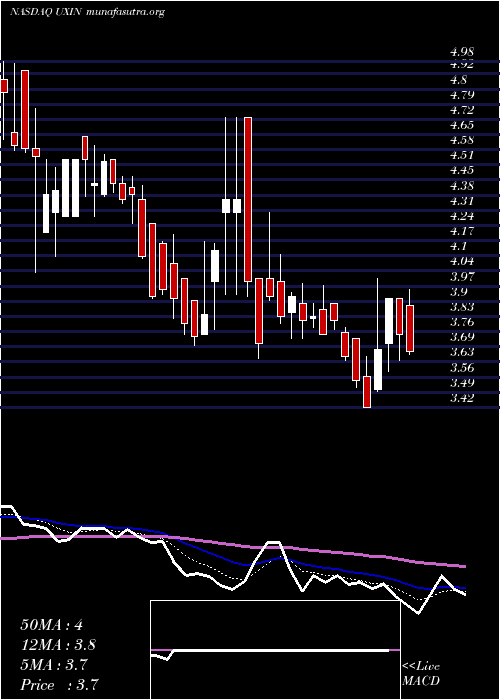This screenshot has width=500, height=700.
Task: Click the MACD inset chart box
Action: point(275,650)
